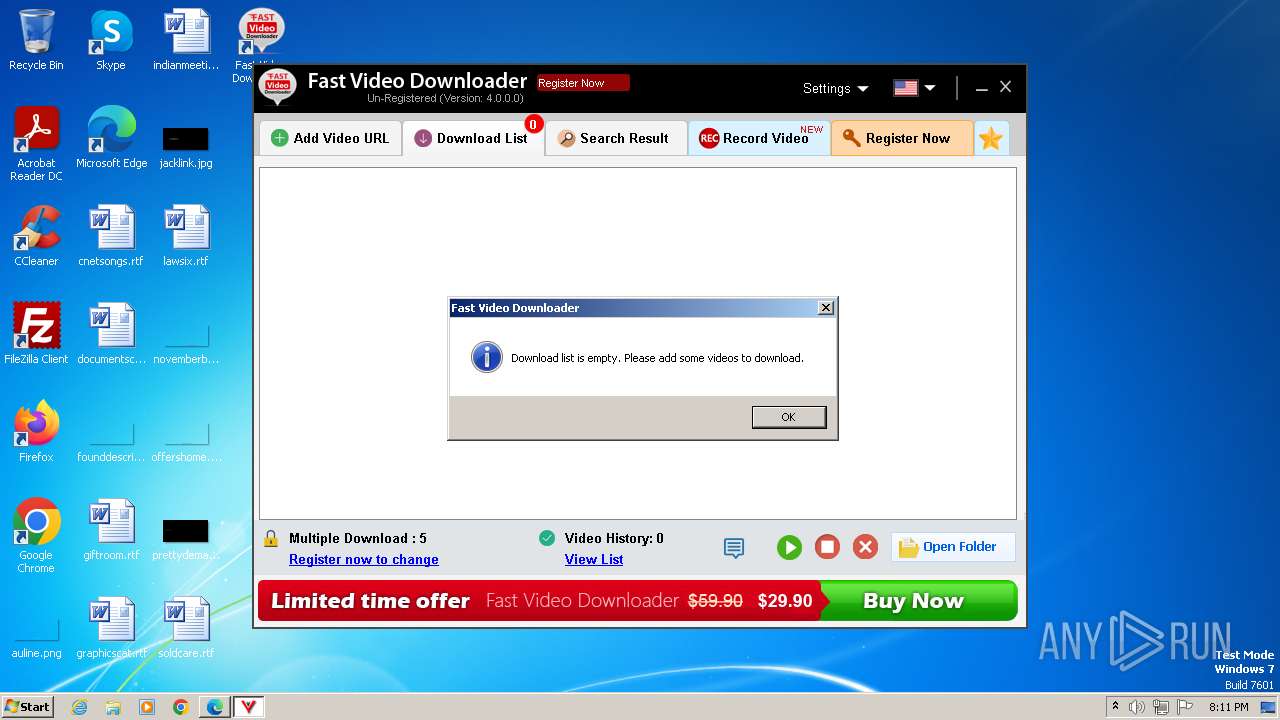Click the volume speaker icon in system tray
The width and height of the screenshot is (1280, 720).
click(x=1137, y=707)
